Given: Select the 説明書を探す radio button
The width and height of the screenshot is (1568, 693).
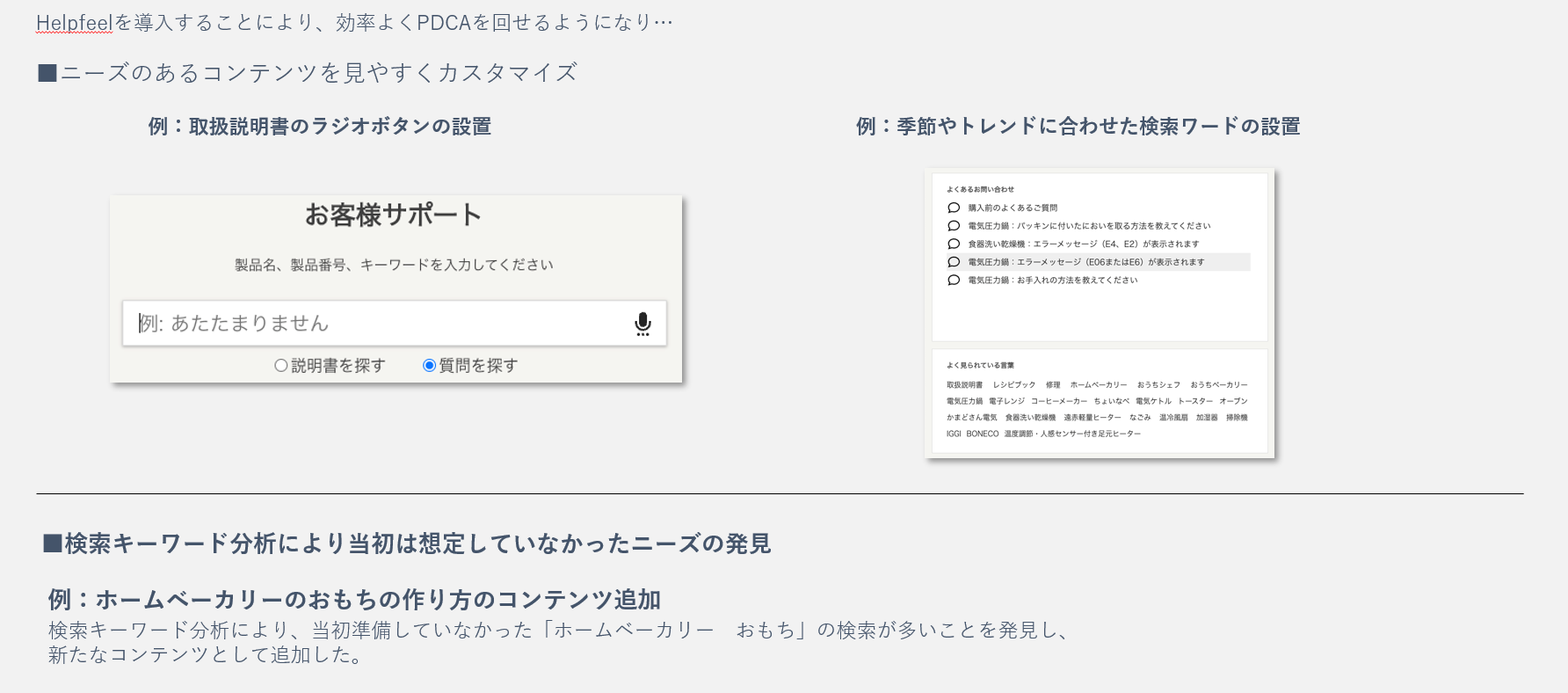Looking at the screenshot, I should (281, 366).
